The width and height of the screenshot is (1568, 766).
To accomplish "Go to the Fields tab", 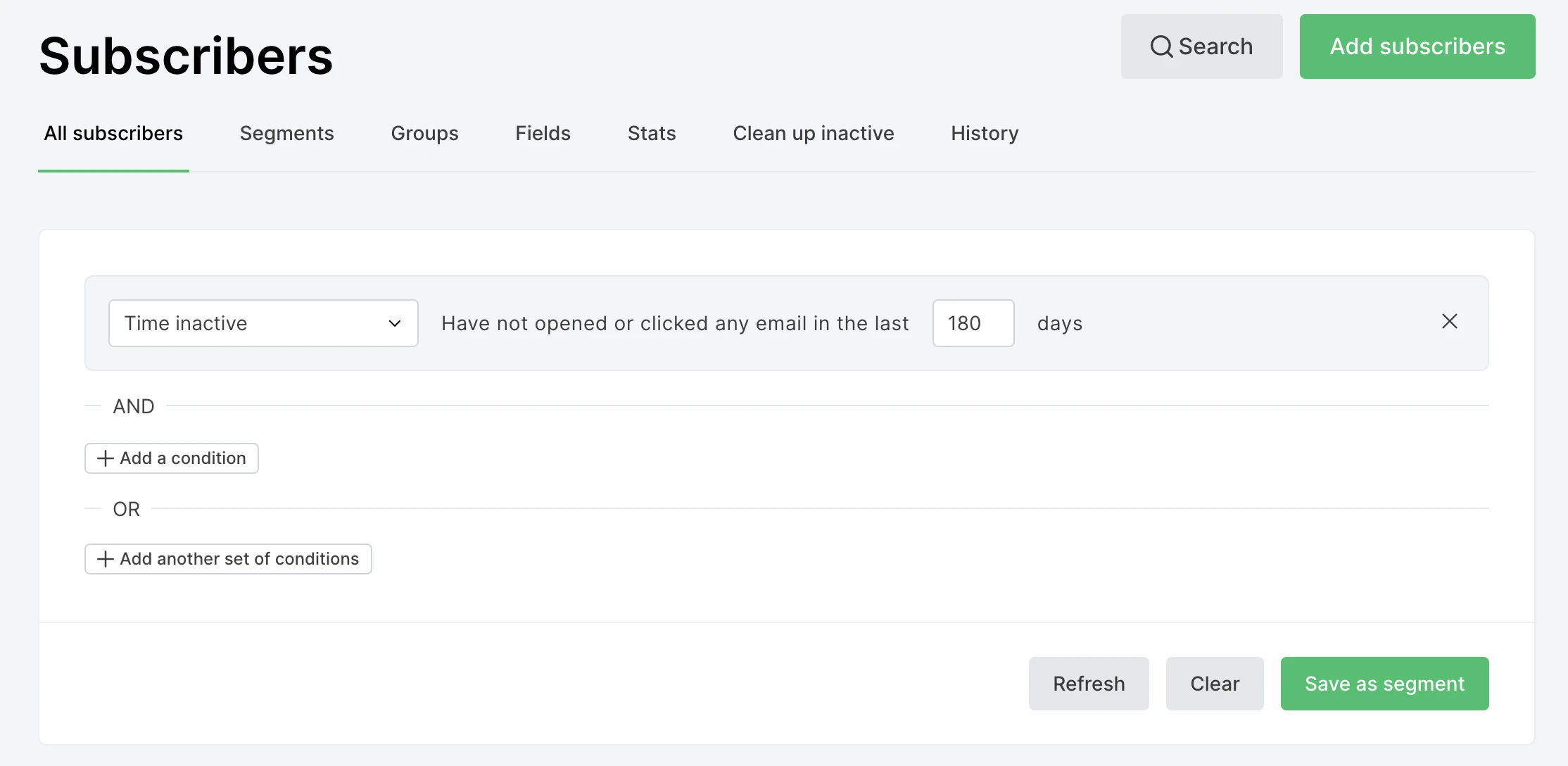I will pos(543,133).
